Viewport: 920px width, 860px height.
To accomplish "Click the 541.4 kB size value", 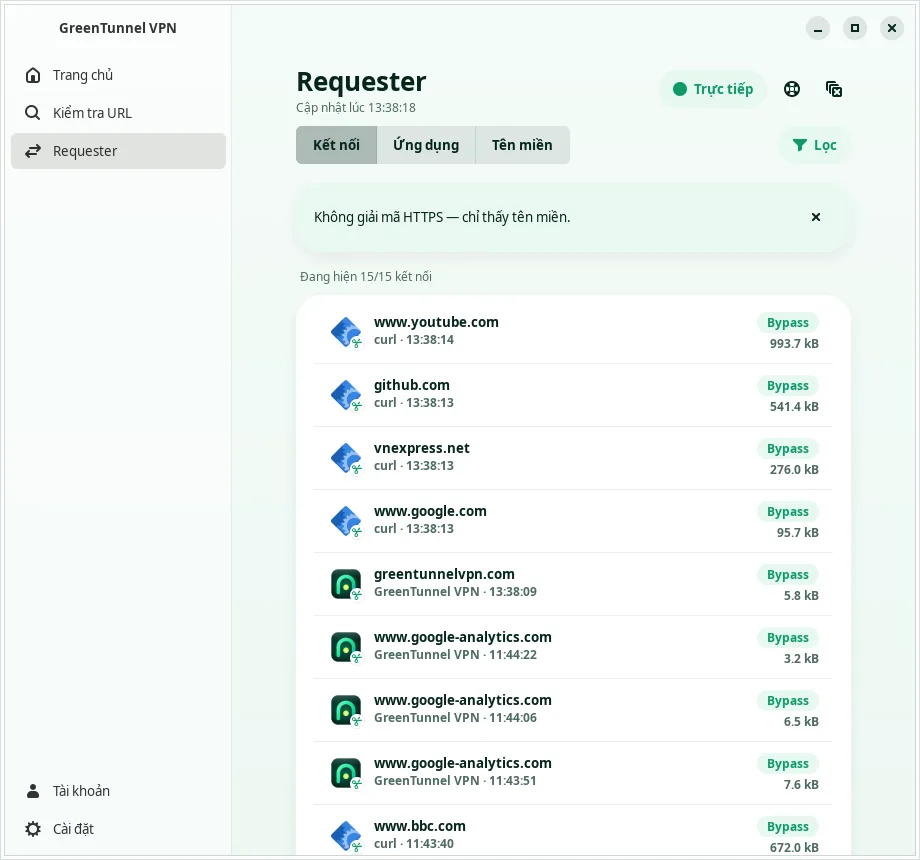I will point(794,407).
